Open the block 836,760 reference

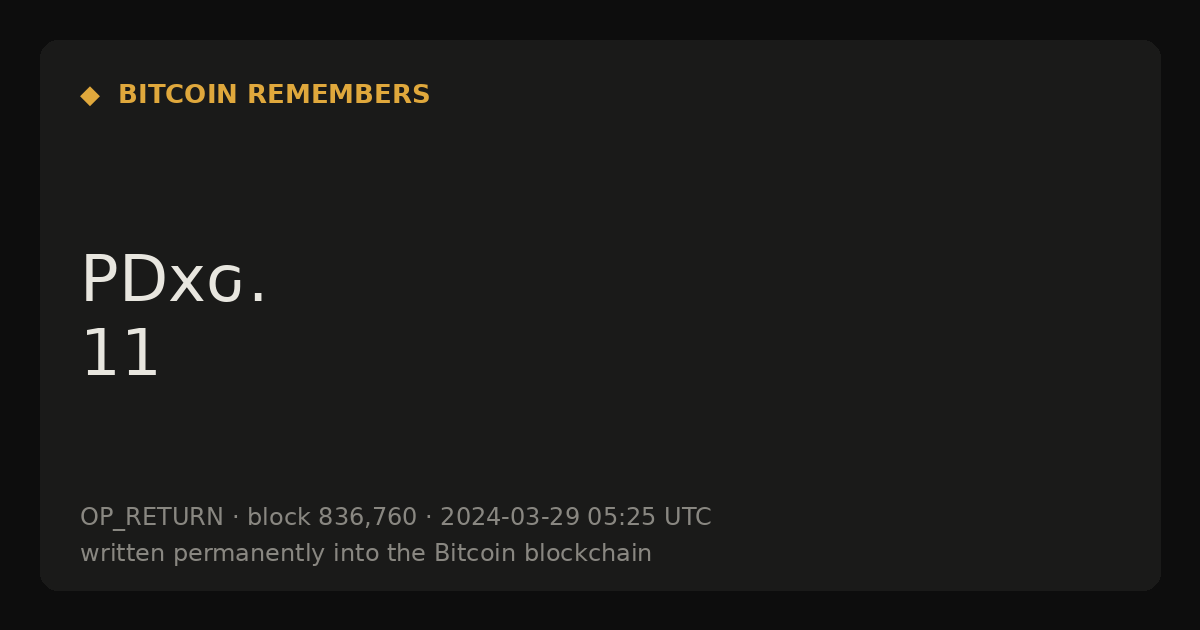pos(332,518)
